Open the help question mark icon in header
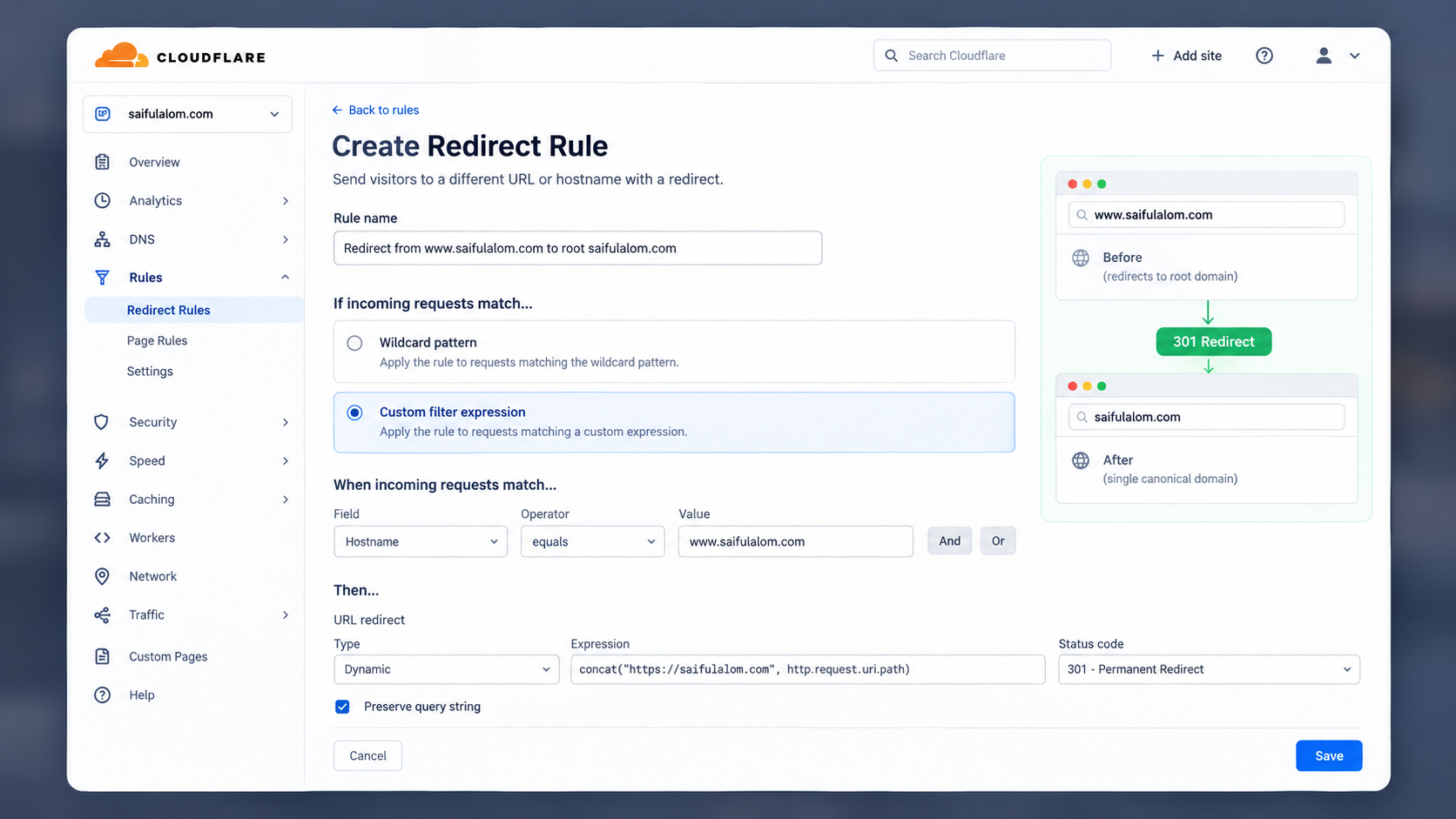1456x819 pixels. pos(1264,56)
